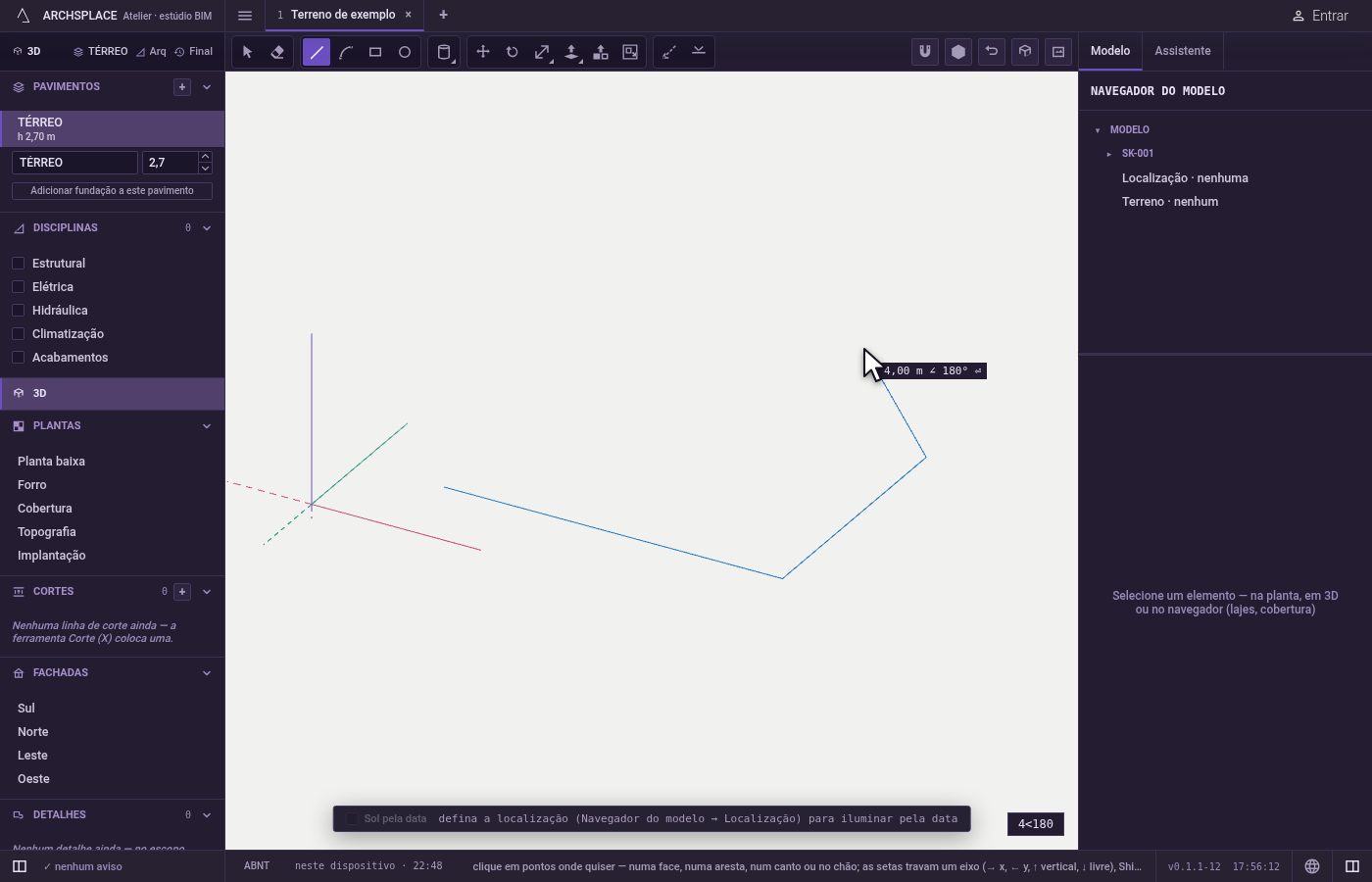Open Planta baixa
Image resolution: width=1372 pixels, height=882 pixels.
point(51,462)
